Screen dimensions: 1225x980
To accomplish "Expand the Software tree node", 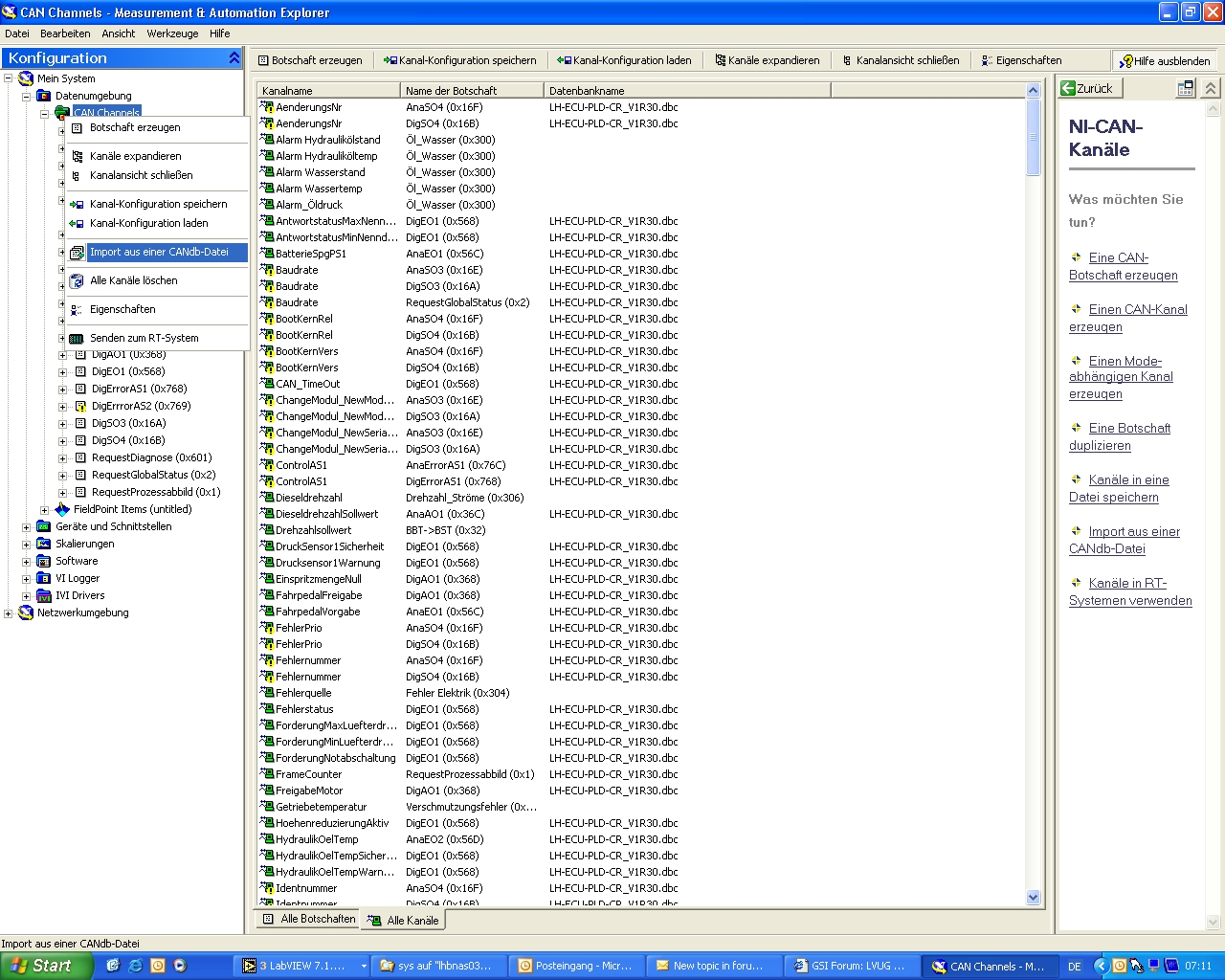I will pyautogui.click(x=26, y=562).
